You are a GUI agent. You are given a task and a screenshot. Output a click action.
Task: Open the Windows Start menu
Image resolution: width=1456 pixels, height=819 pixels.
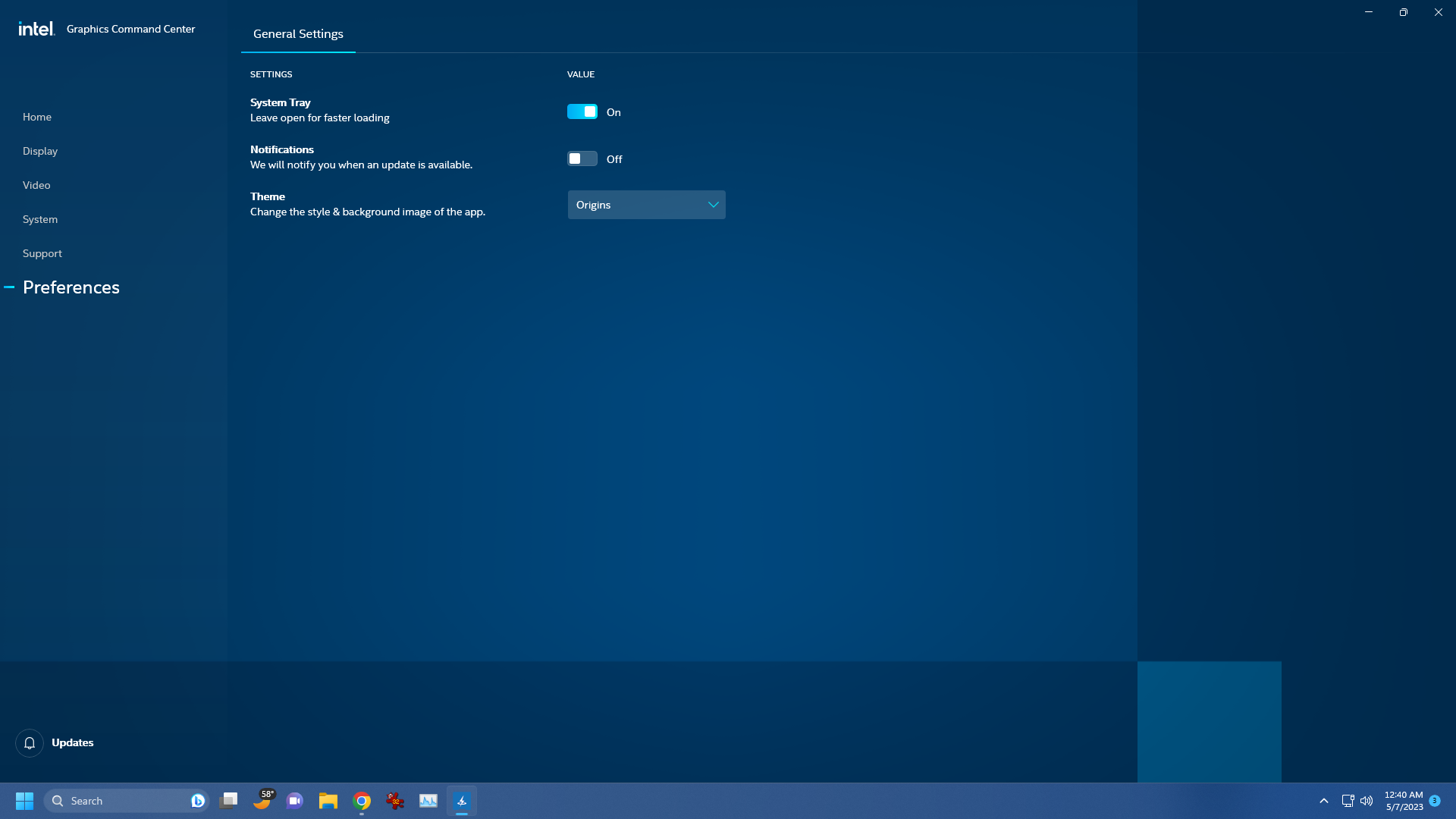point(24,800)
